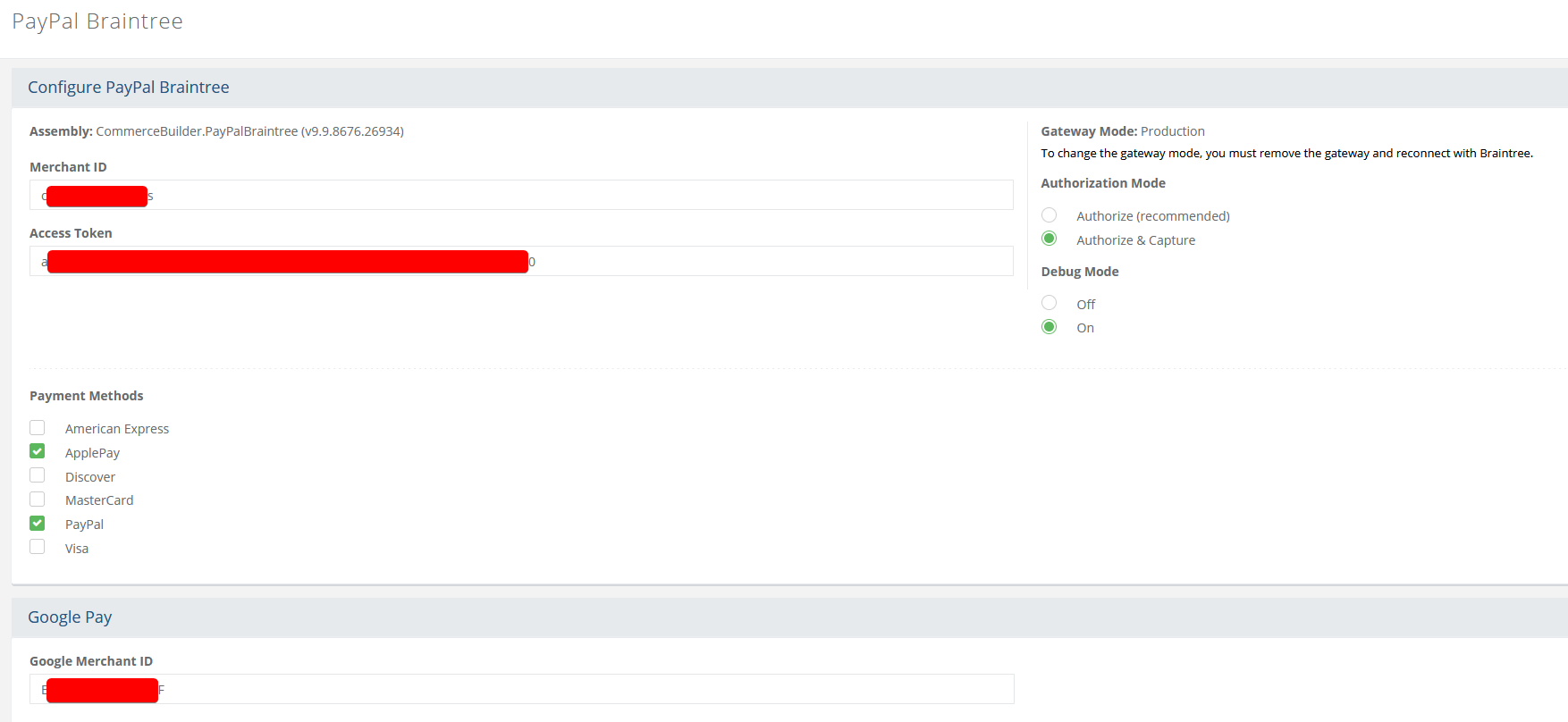Click the Merchant ID label

coord(68,167)
